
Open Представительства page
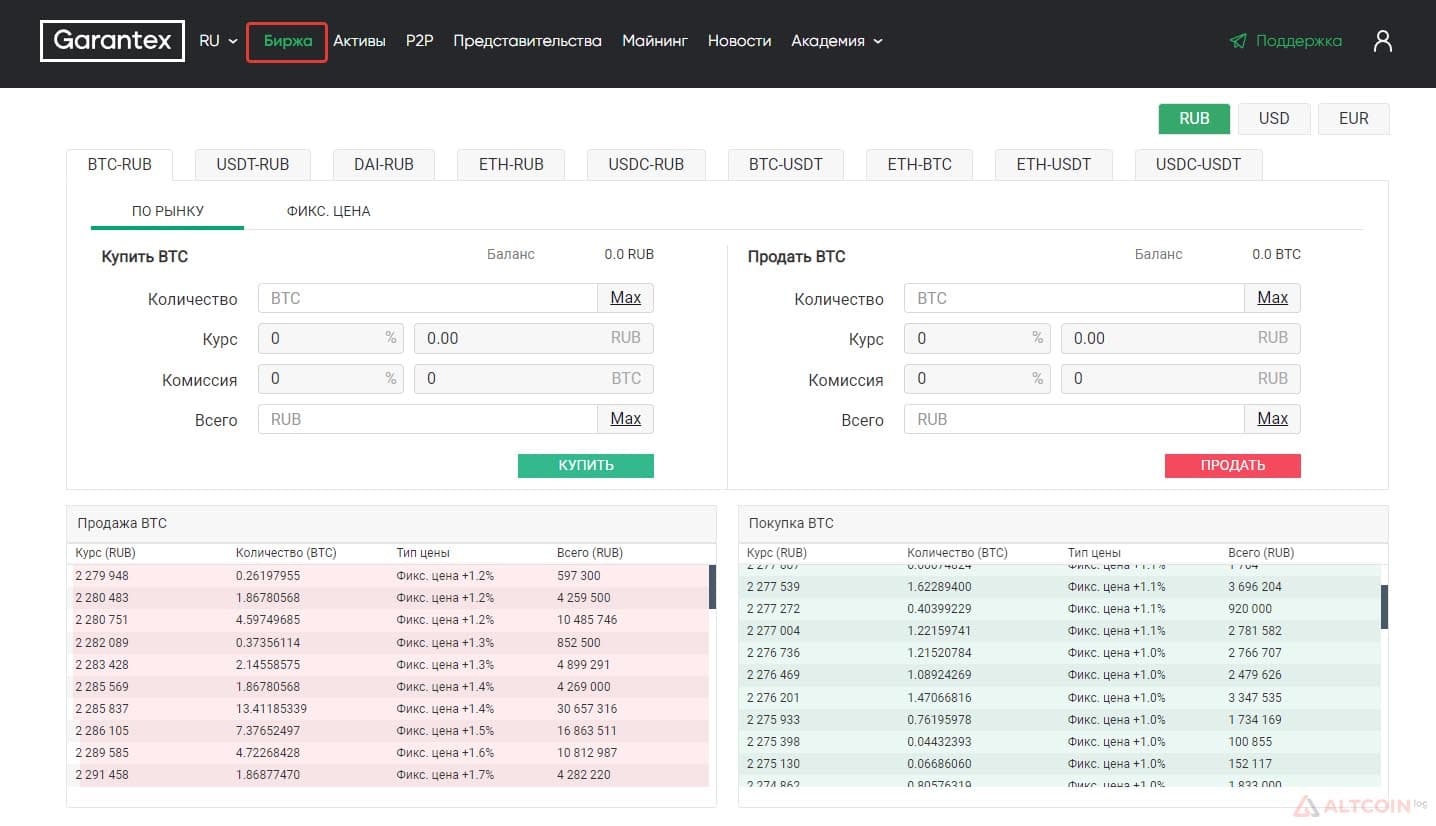[x=527, y=41]
